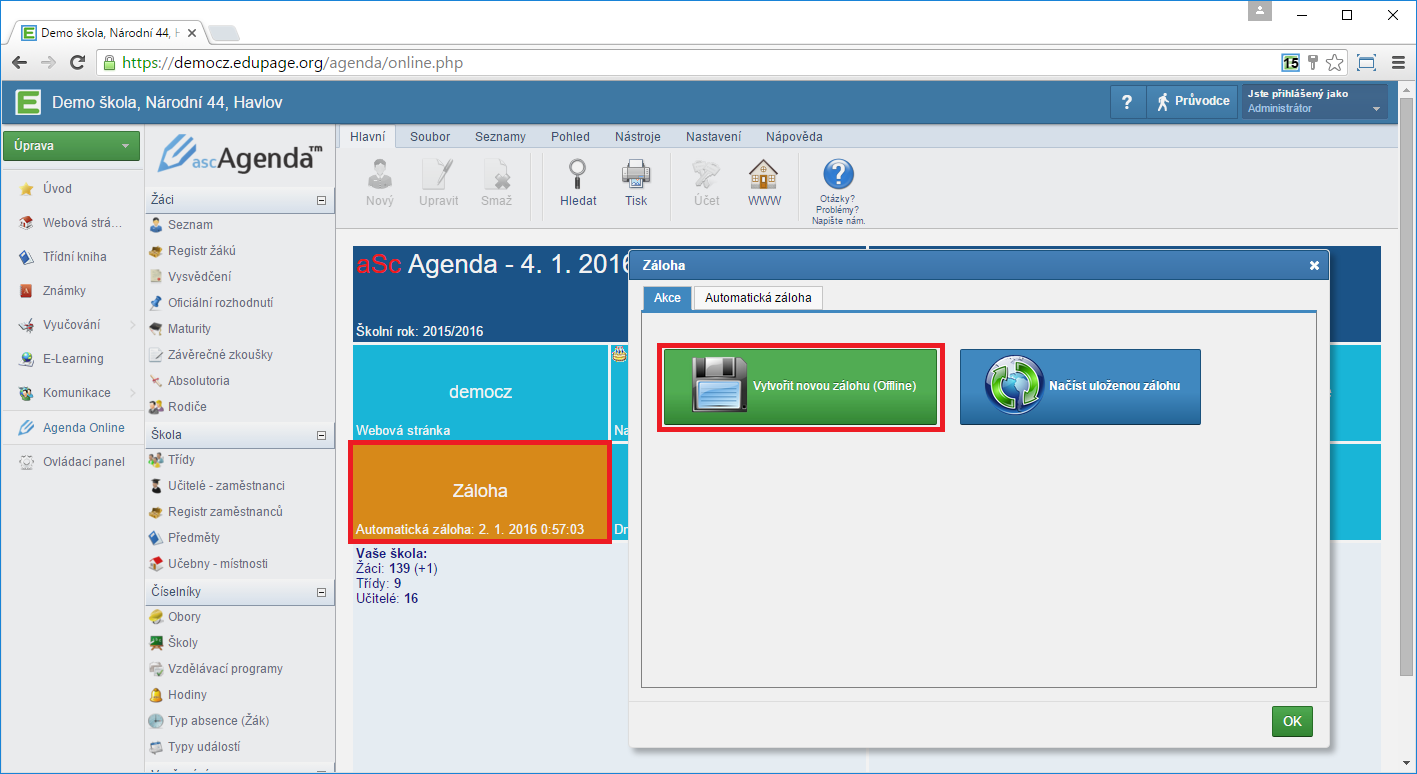Collapse the Škola section
The width and height of the screenshot is (1417, 774).
coord(321,435)
